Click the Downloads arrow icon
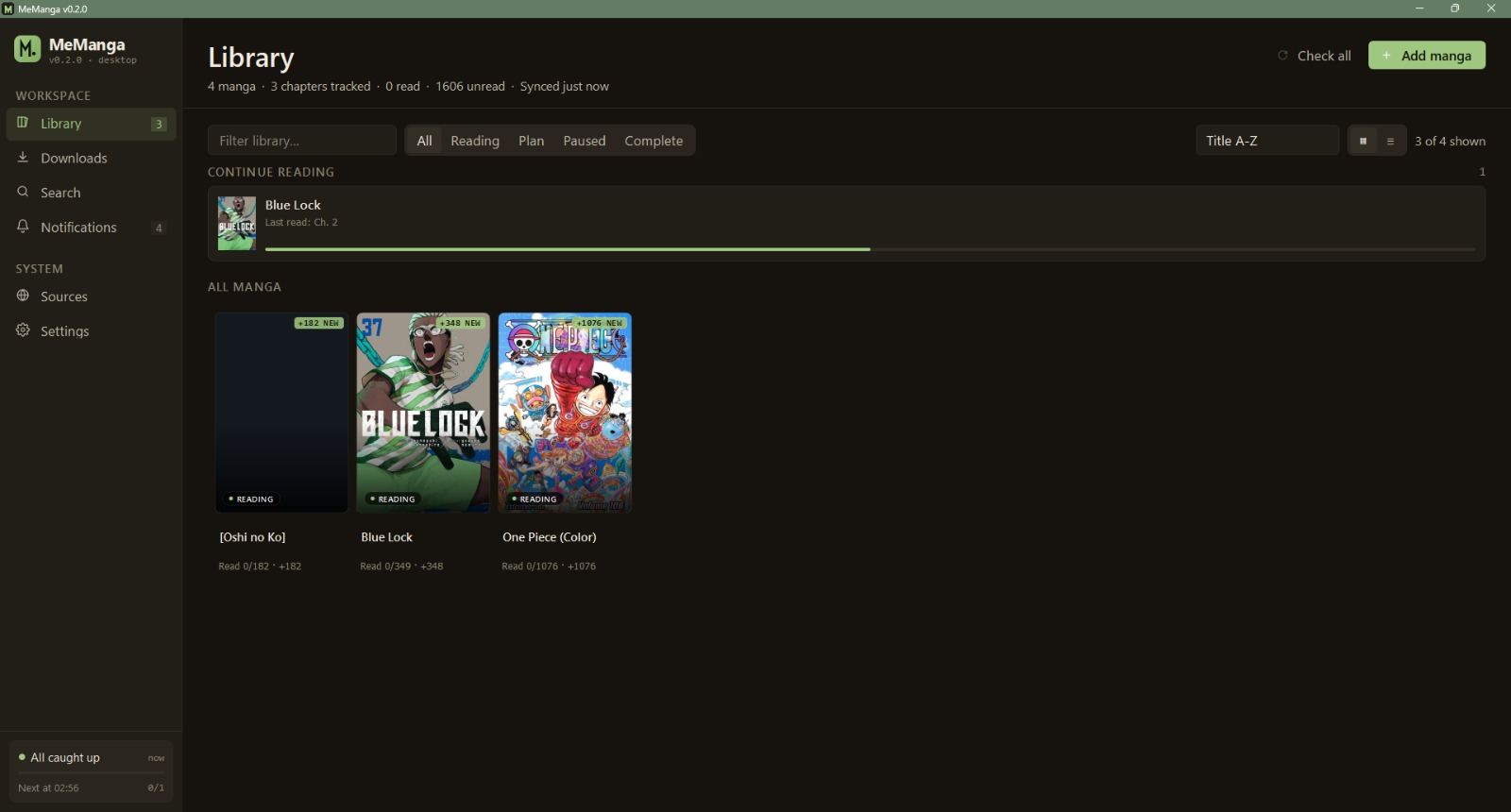Screen dimensions: 1511x812 point(23,158)
